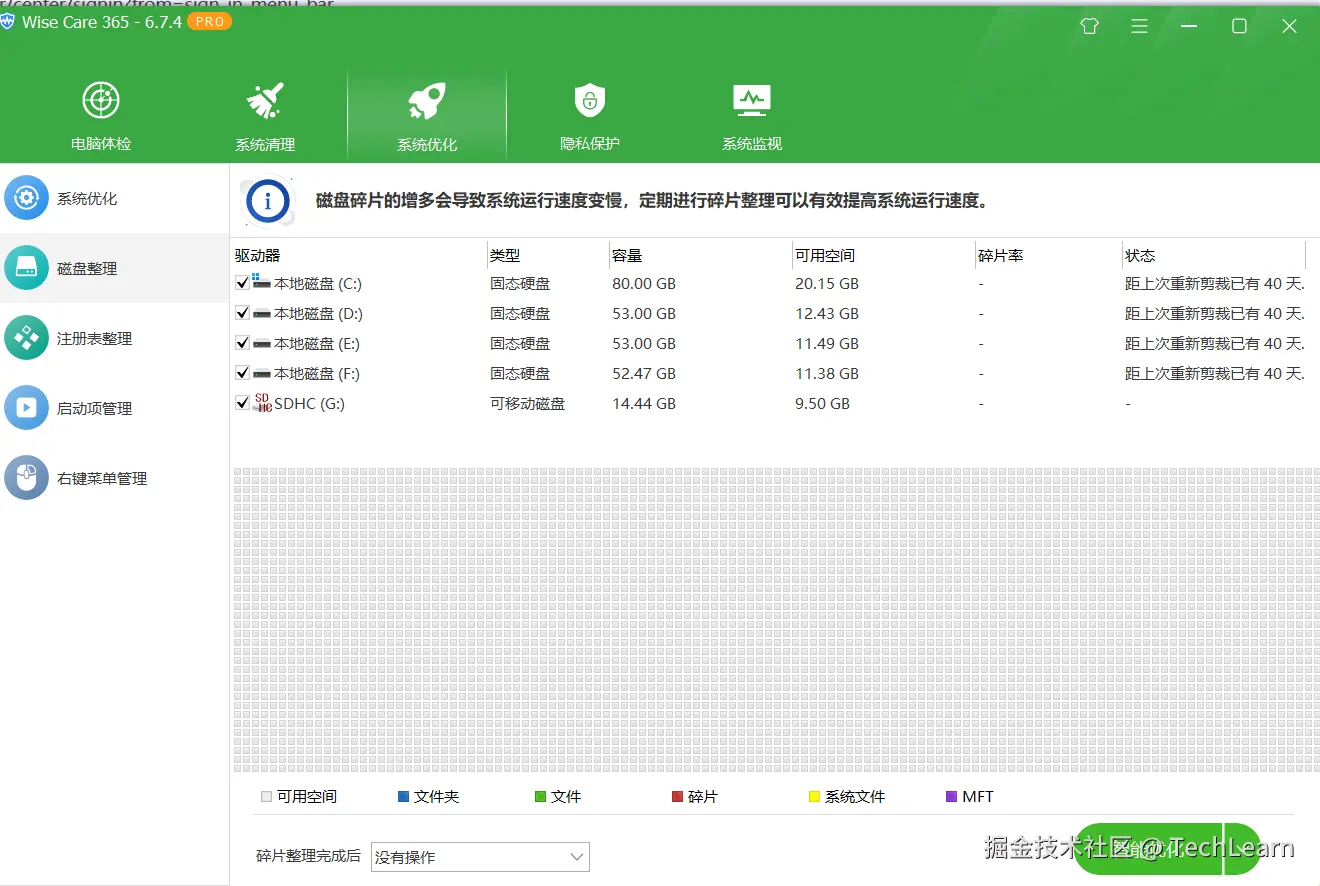
Task: Open the 系统监视 monitor icon
Action: click(752, 100)
